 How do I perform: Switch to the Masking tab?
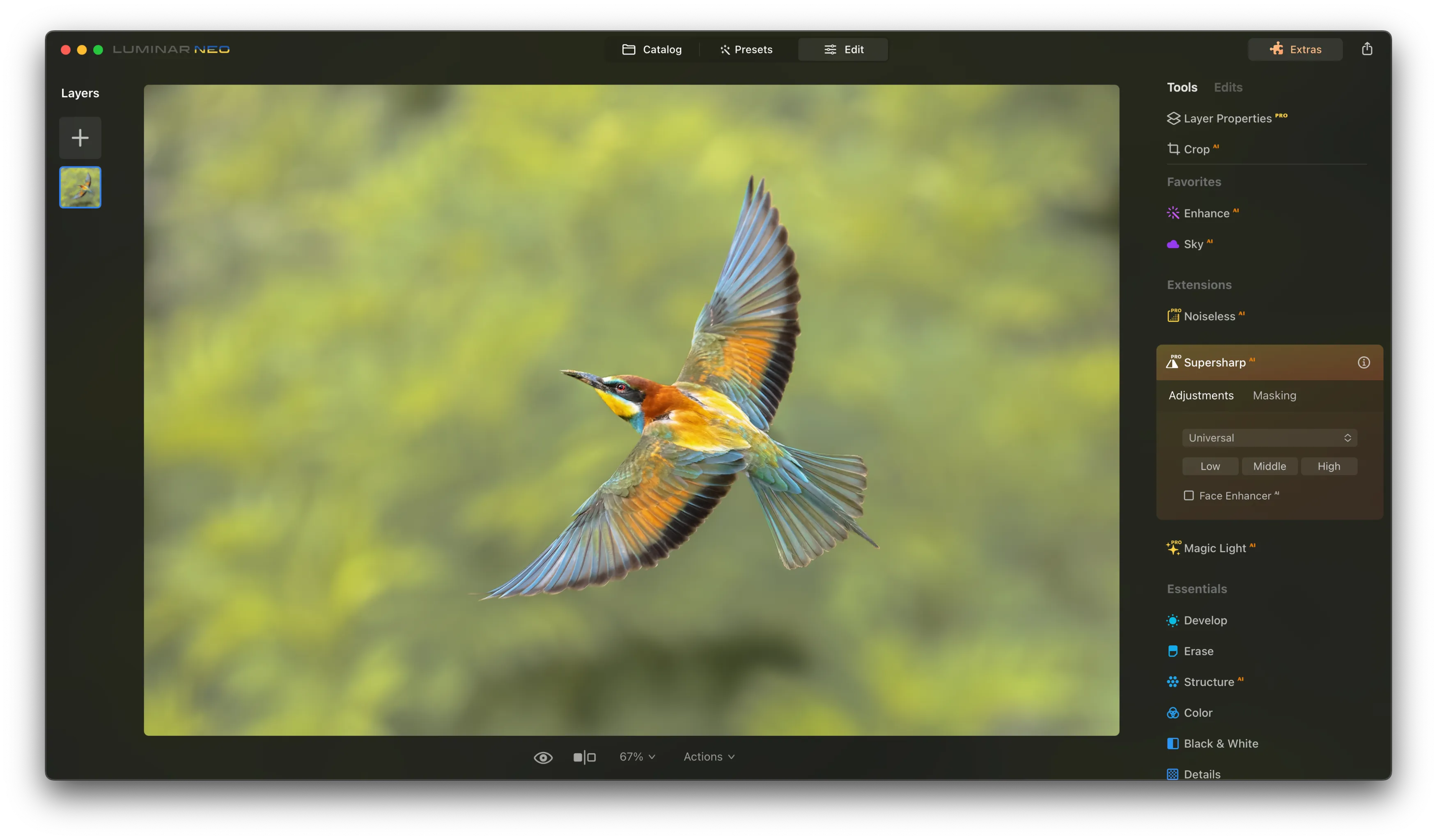[x=1274, y=395]
